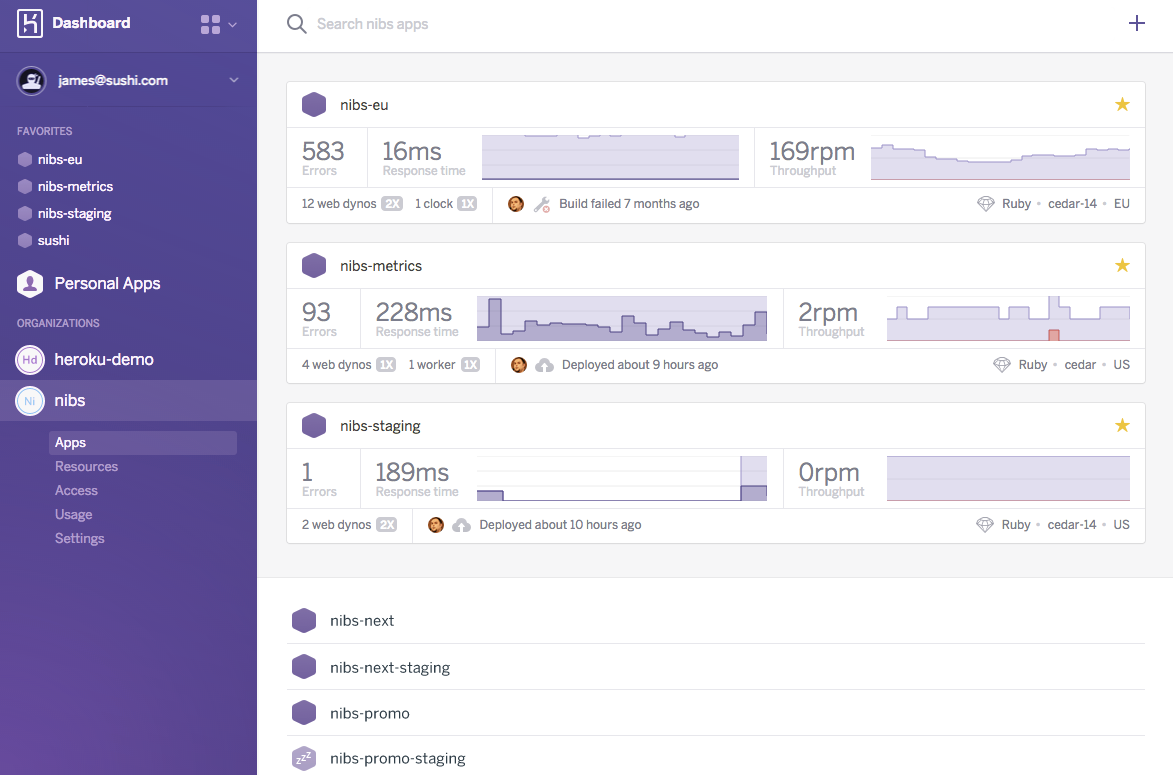Switch to the Resources nav item

tap(86, 466)
